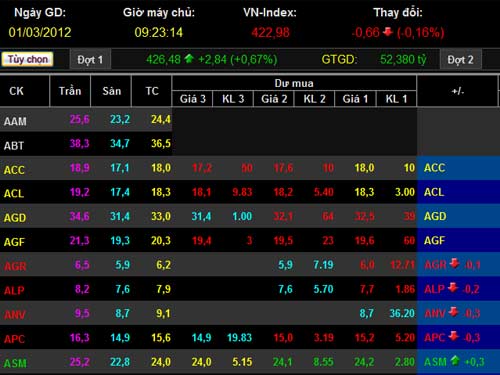
Task: Click ABT floor price 34,7
Action: click(x=120, y=144)
